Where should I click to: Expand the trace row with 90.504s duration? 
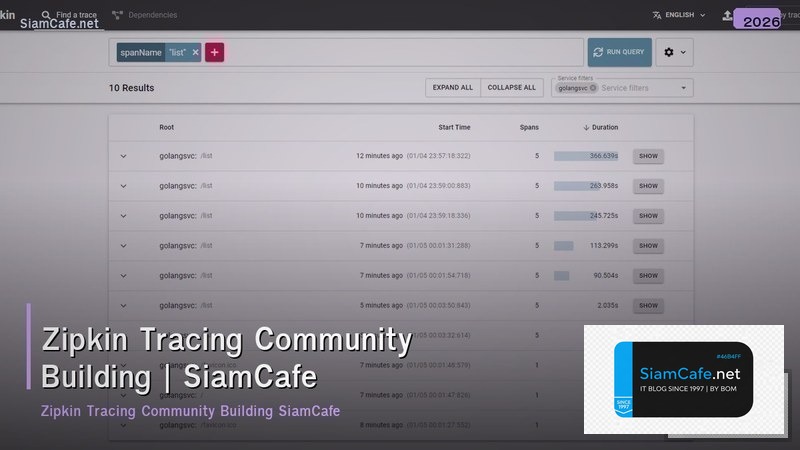[x=123, y=276]
